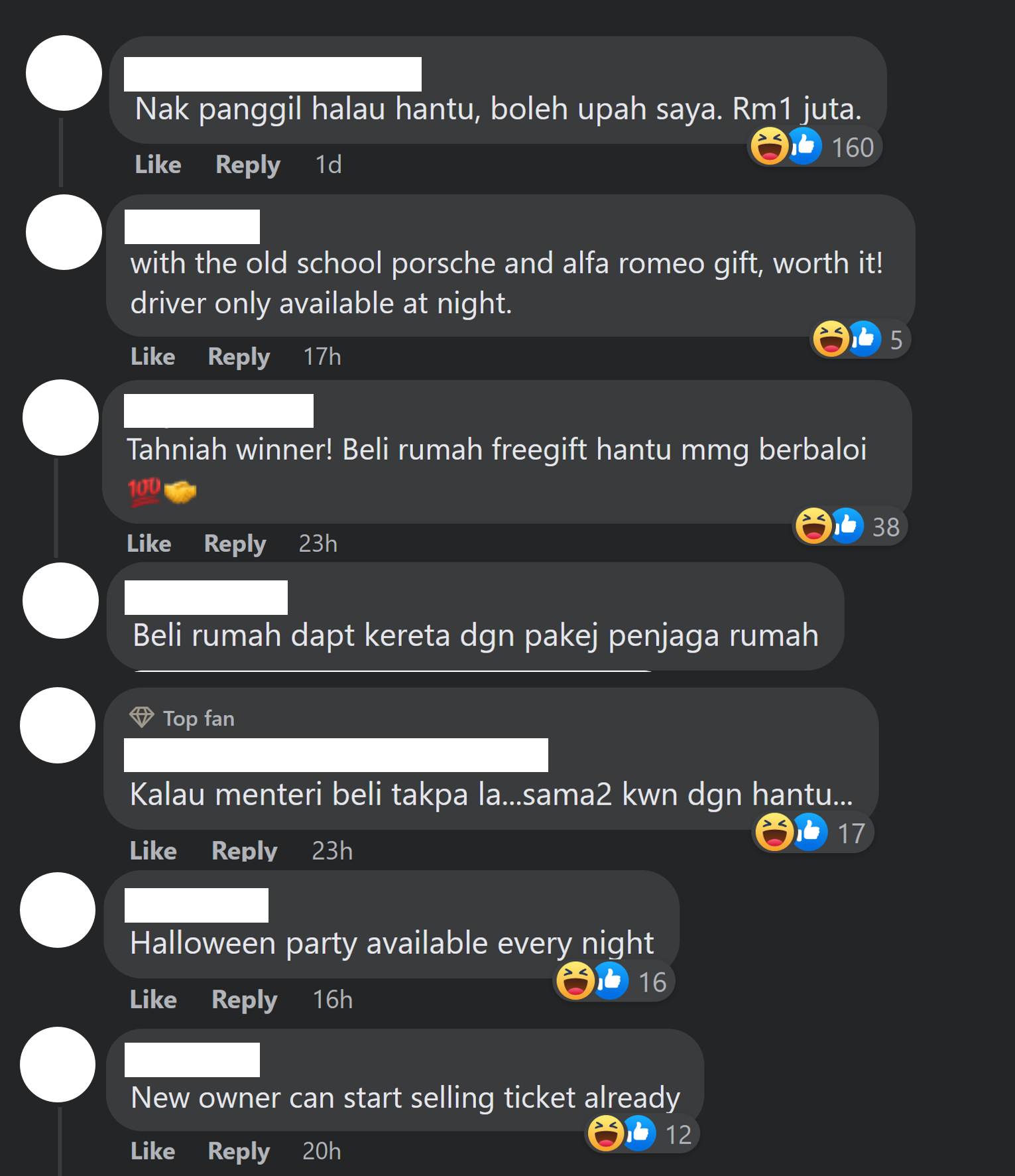
Task: Reply to the Halloween party comment
Action: (x=244, y=1000)
